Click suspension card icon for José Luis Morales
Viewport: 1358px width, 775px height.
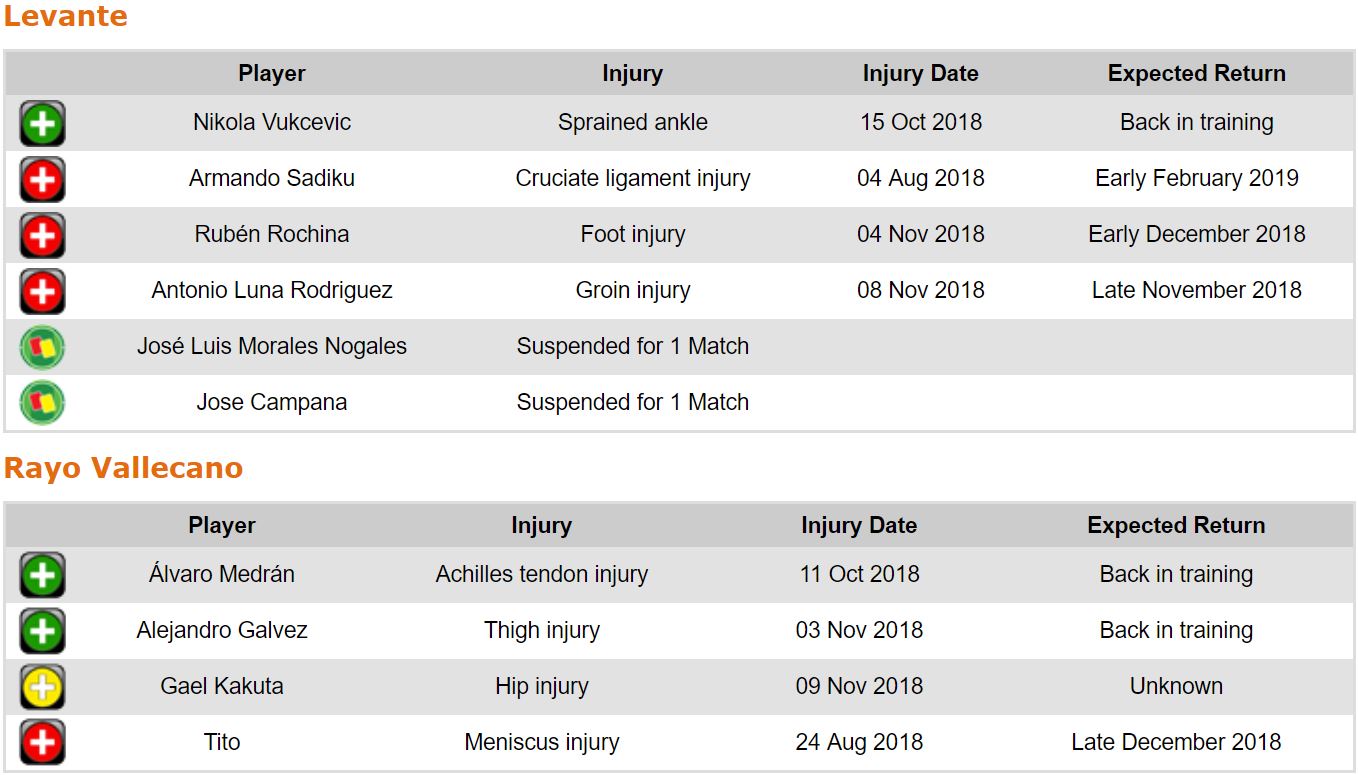42,348
